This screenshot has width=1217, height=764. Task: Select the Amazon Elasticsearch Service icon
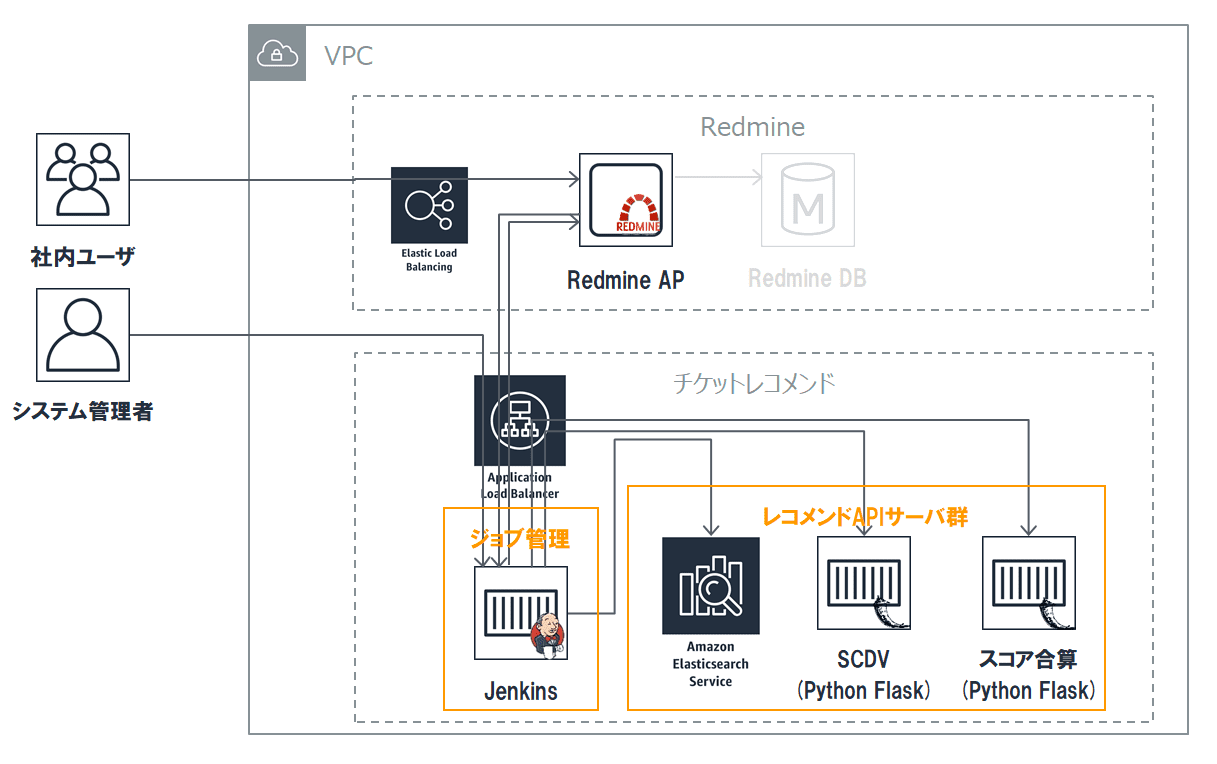point(711,585)
